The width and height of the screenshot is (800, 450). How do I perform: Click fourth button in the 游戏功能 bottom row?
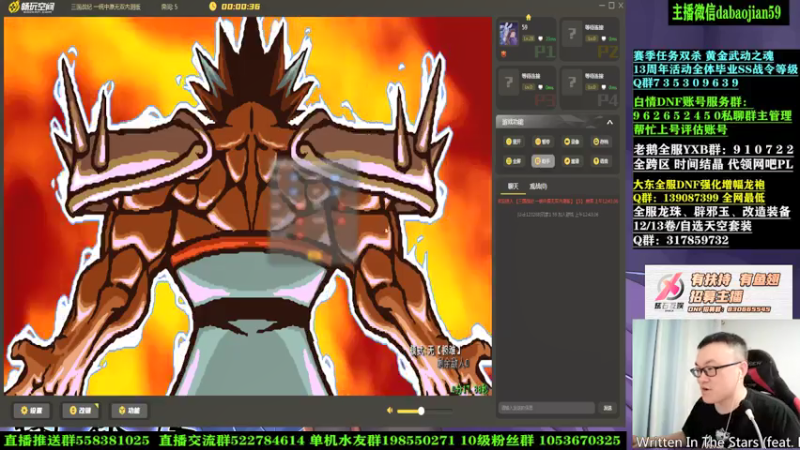(x=601, y=161)
